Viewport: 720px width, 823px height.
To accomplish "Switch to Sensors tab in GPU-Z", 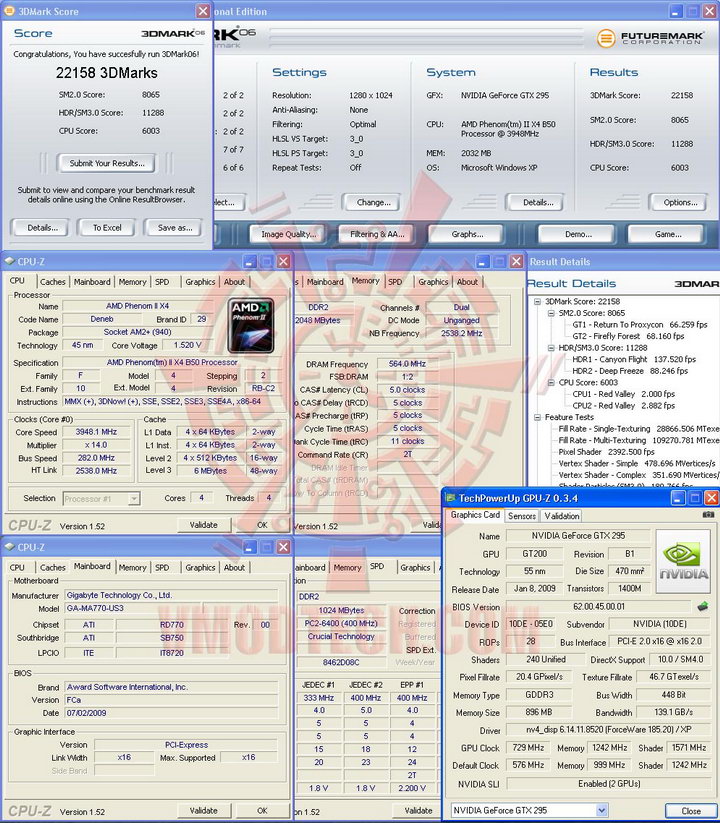I will point(522,516).
